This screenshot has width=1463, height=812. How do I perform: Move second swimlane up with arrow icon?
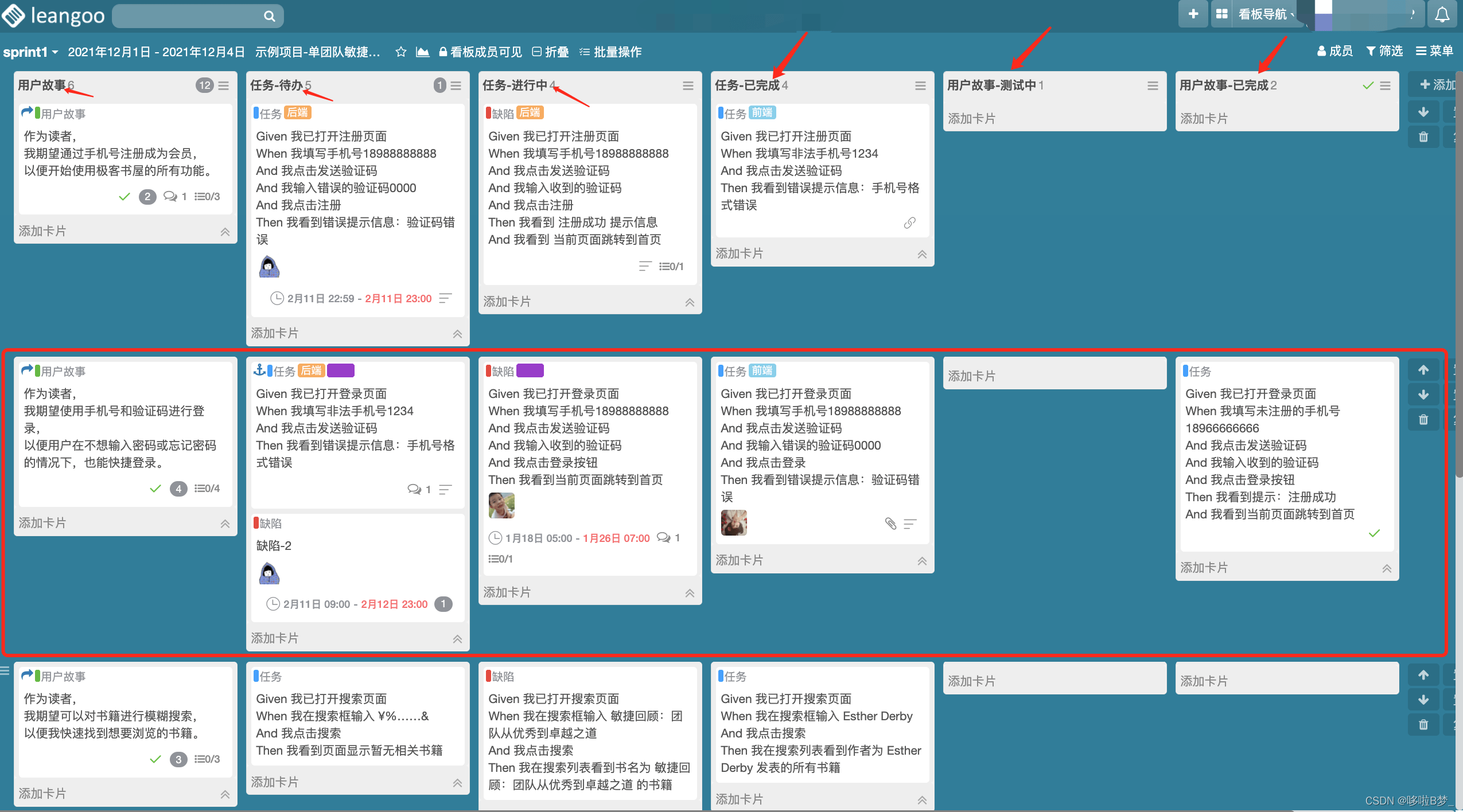tap(1423, 370)
